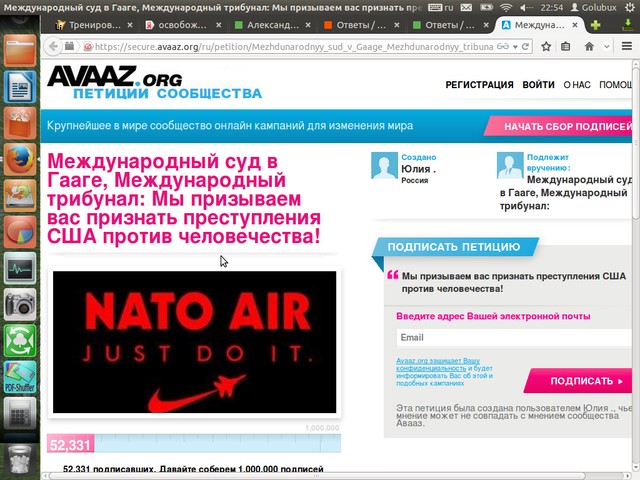Launch PDF-Shuffler from the dock
The width and height of the screenshot is (640, 480).
pos(20,377)
